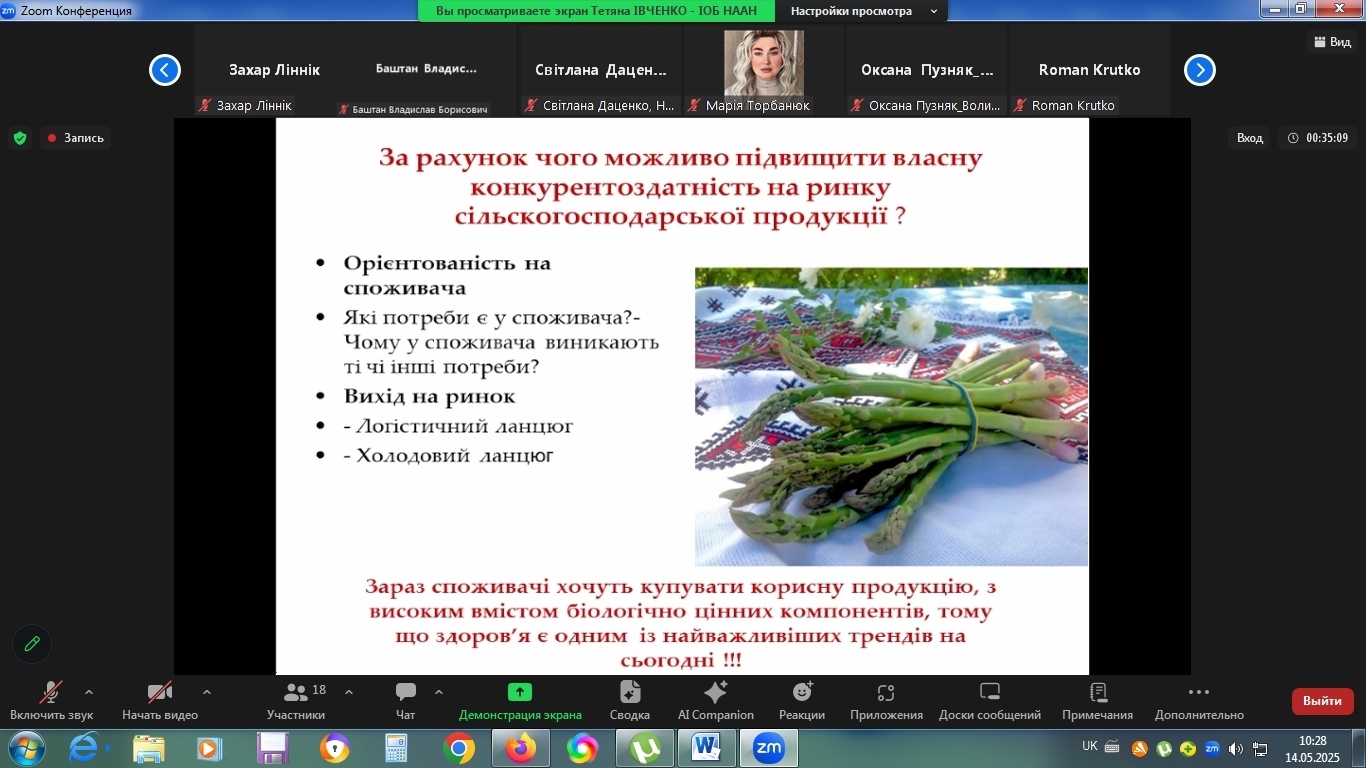Switch to uTorrent in taskbar

pyautogui.click(x=645, y=748)
